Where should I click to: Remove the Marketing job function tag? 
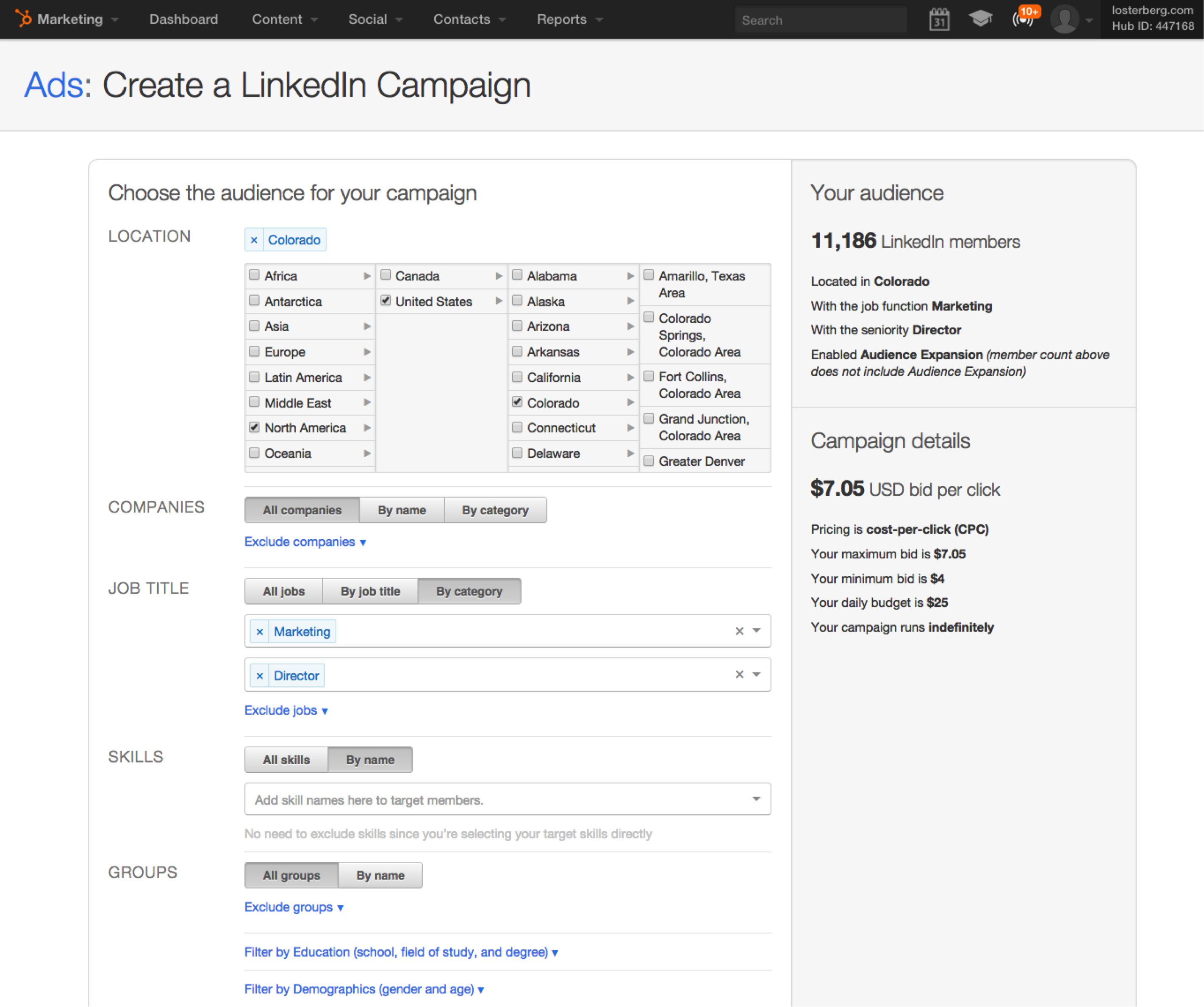tap(259, 631)
